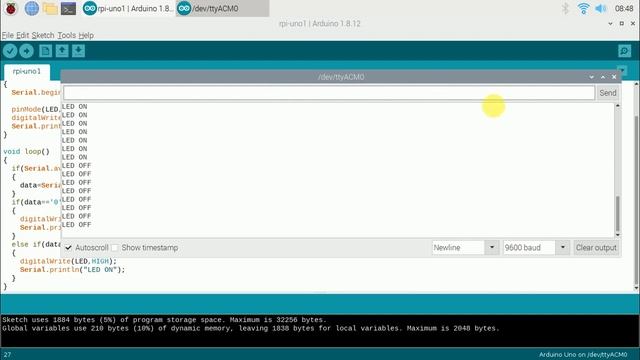The image size is (640, 360).
Task: Click the 'Global variables use 210 bytes' line
Action: pyautogui.click(x=251, y=329)
